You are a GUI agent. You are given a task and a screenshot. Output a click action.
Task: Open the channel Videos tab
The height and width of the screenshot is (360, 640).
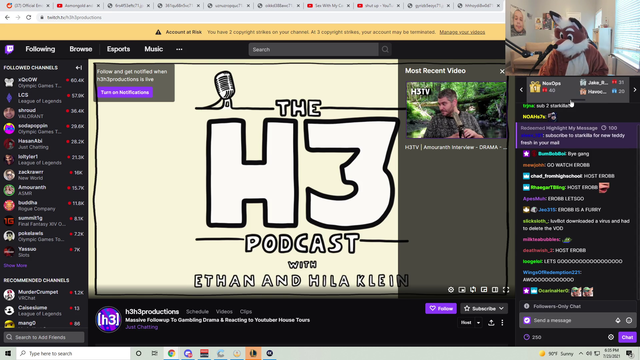(224, 311)
